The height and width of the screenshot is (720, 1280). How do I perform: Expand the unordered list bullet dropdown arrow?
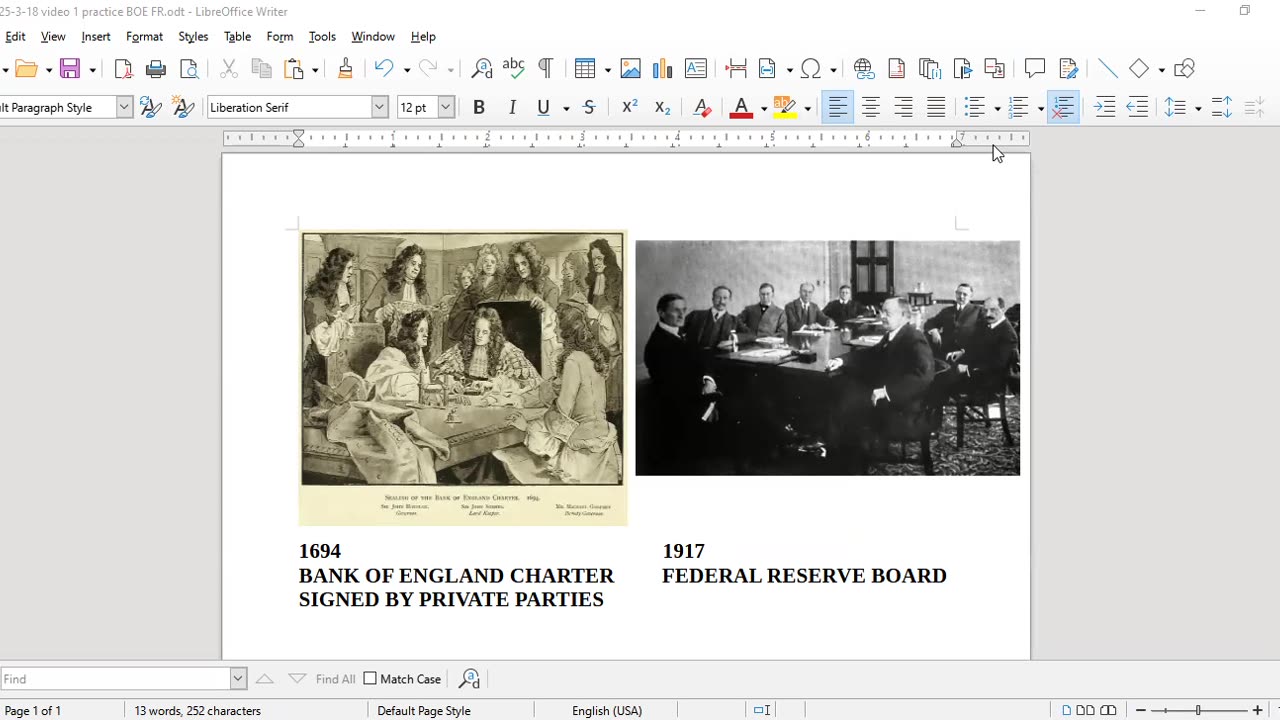tap(997, 108)
